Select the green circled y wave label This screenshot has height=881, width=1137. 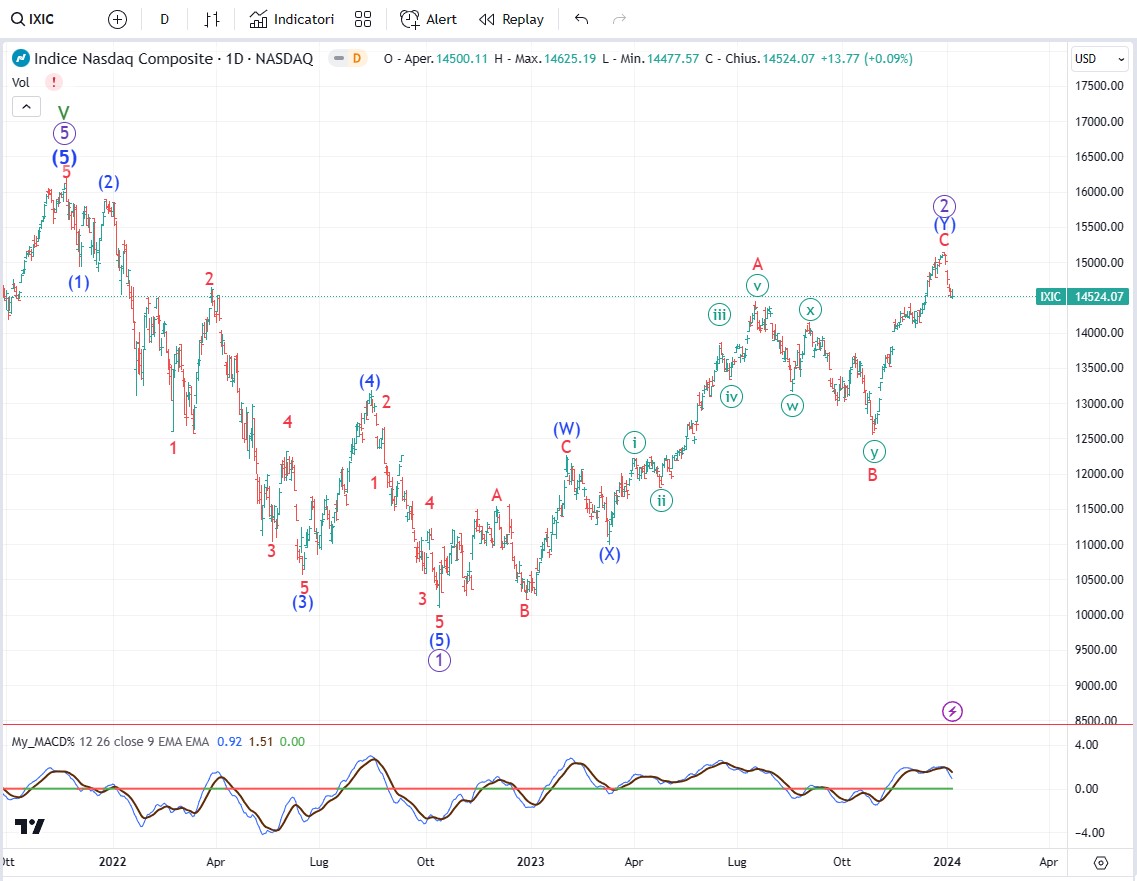pyautogui.click(x=875, y=452)
